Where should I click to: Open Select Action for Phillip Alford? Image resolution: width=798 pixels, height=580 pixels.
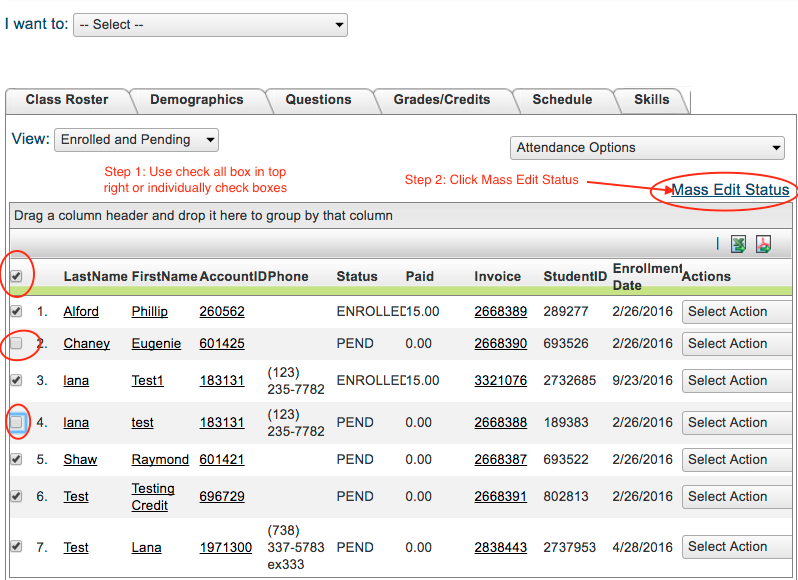point(737,312)
